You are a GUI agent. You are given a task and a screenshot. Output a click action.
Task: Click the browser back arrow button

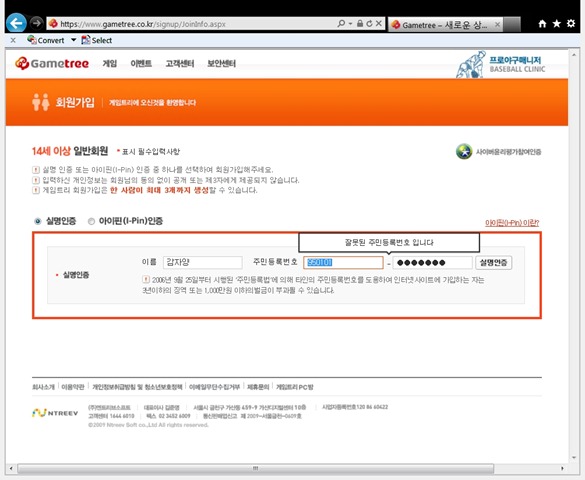pos(16,23)
